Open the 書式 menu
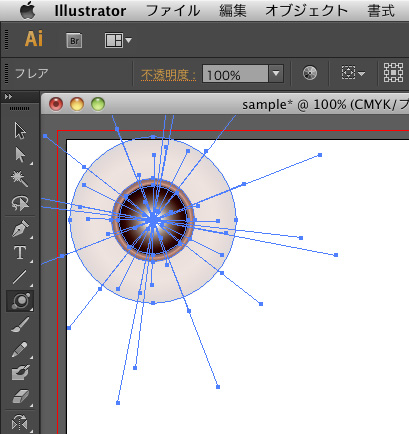The height and width of the screenshot is (434, 409). pos(381,11)
